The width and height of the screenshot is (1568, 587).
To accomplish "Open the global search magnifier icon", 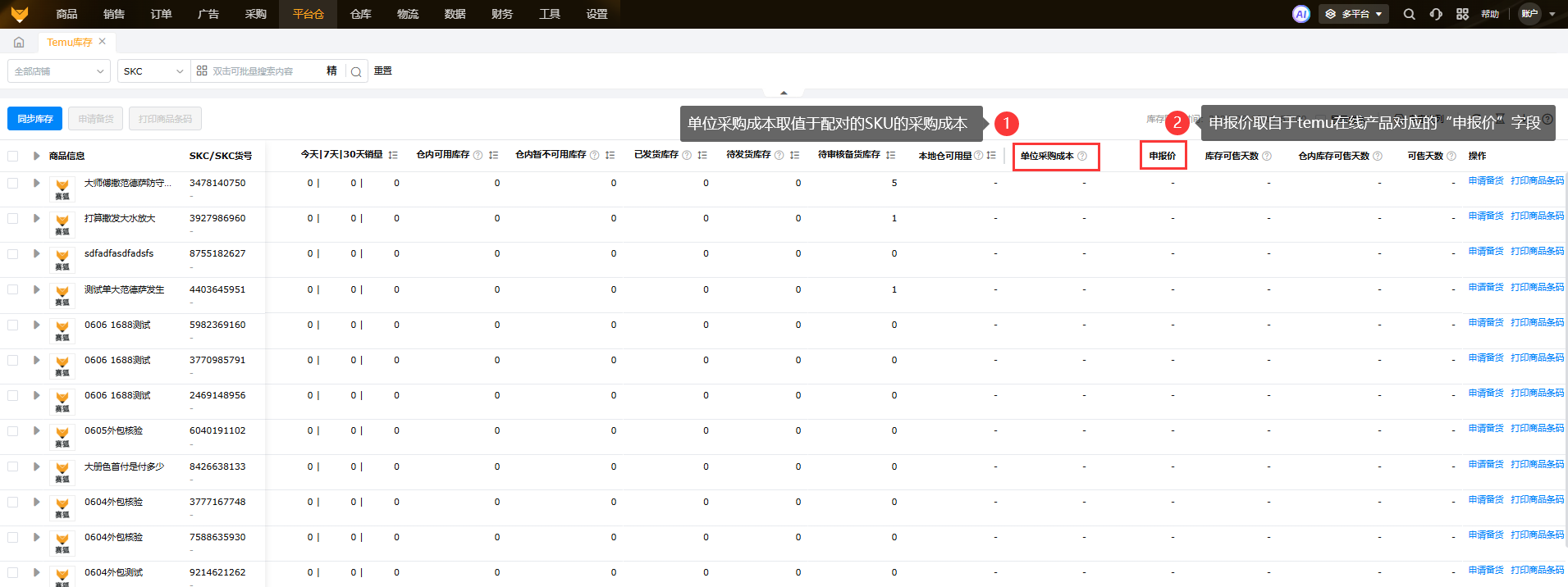I will tap(1409, 14).
